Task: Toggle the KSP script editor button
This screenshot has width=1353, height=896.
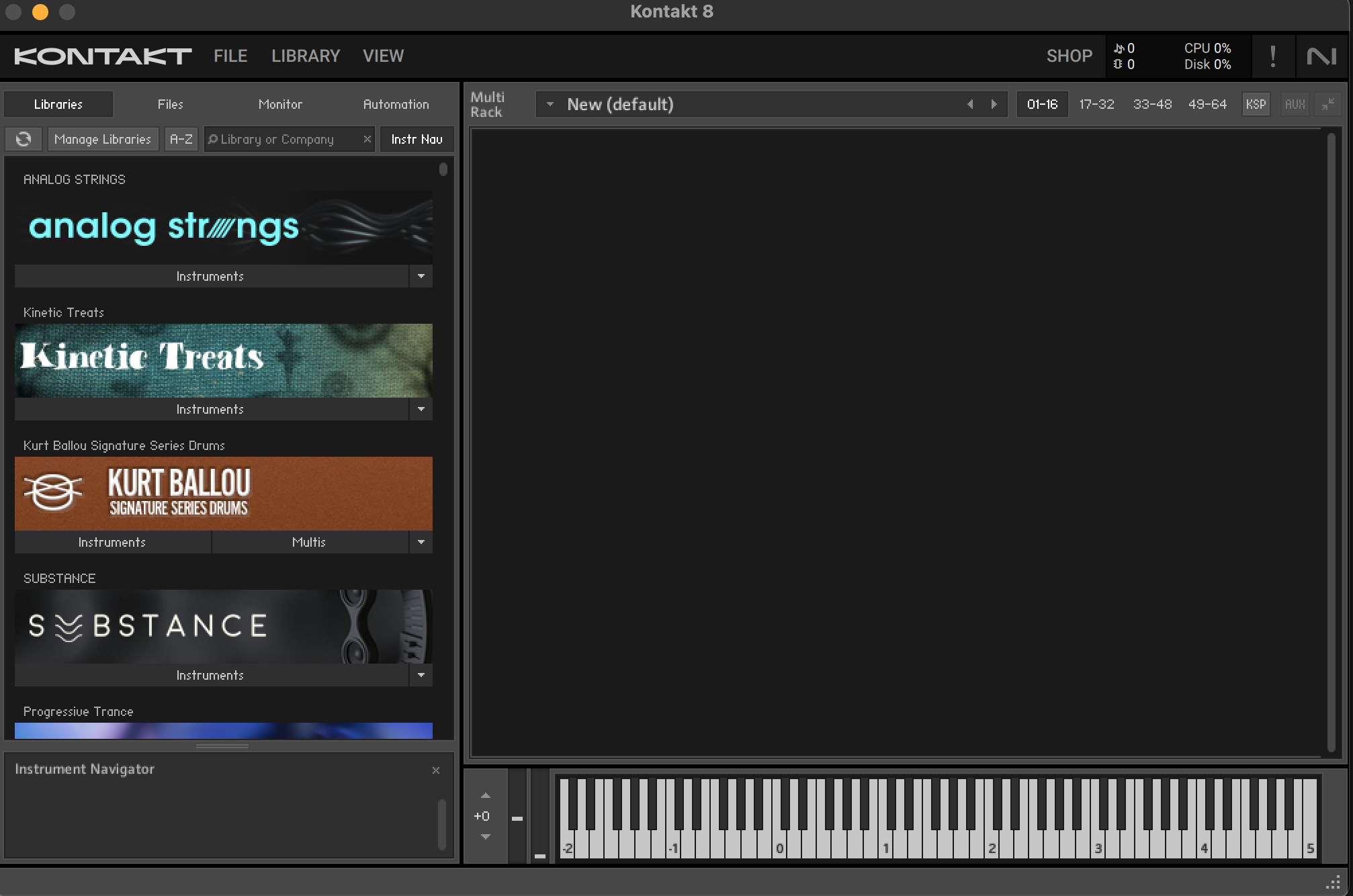Action: 1256,104
